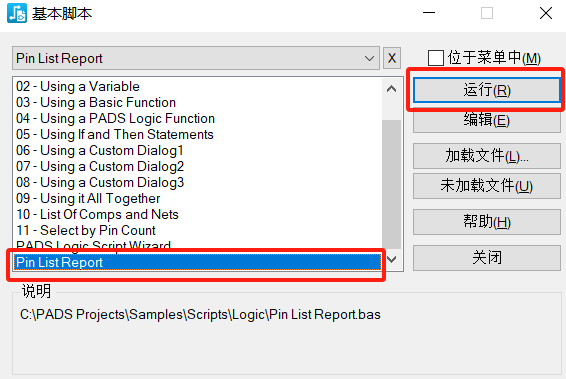Open help with the 帮助(H) button

tap(487, 222)
